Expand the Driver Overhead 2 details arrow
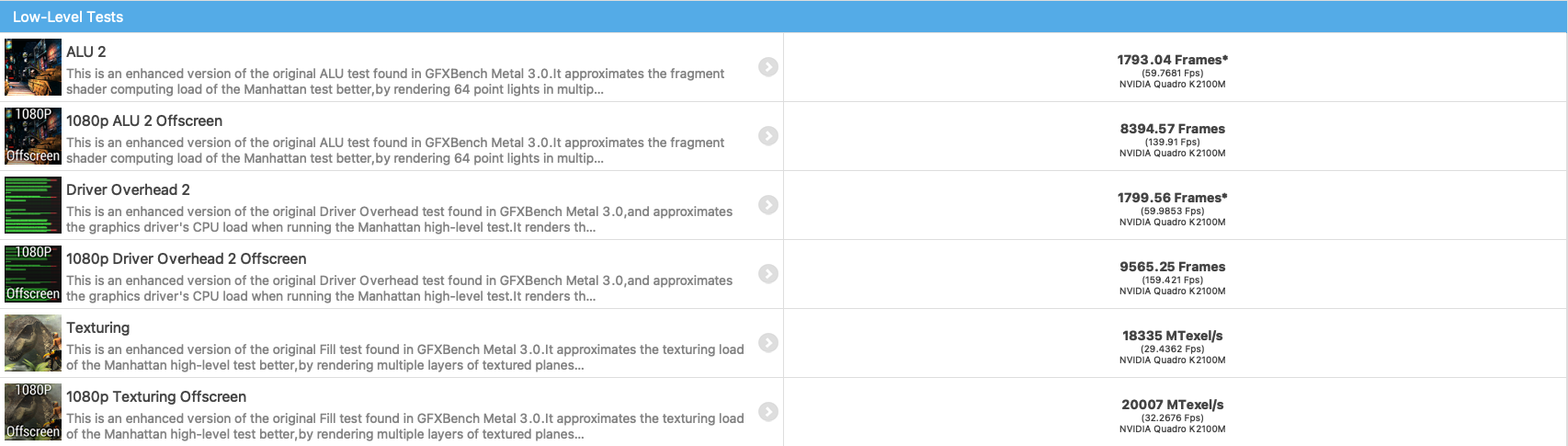1568x446 pixels. coord(768,205)
